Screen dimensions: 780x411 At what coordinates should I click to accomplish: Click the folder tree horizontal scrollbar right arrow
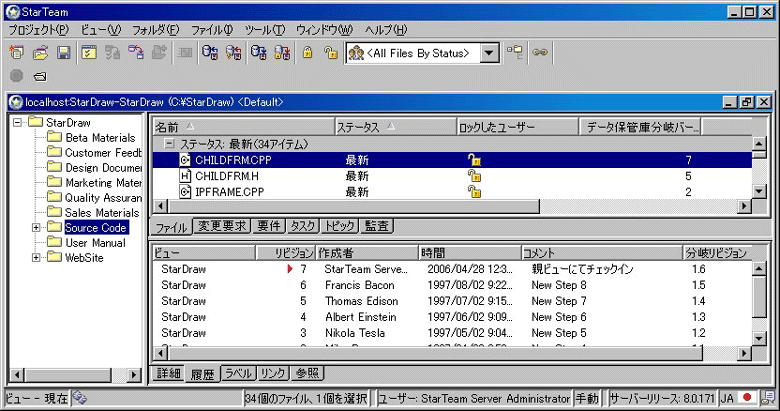point(133,374)
